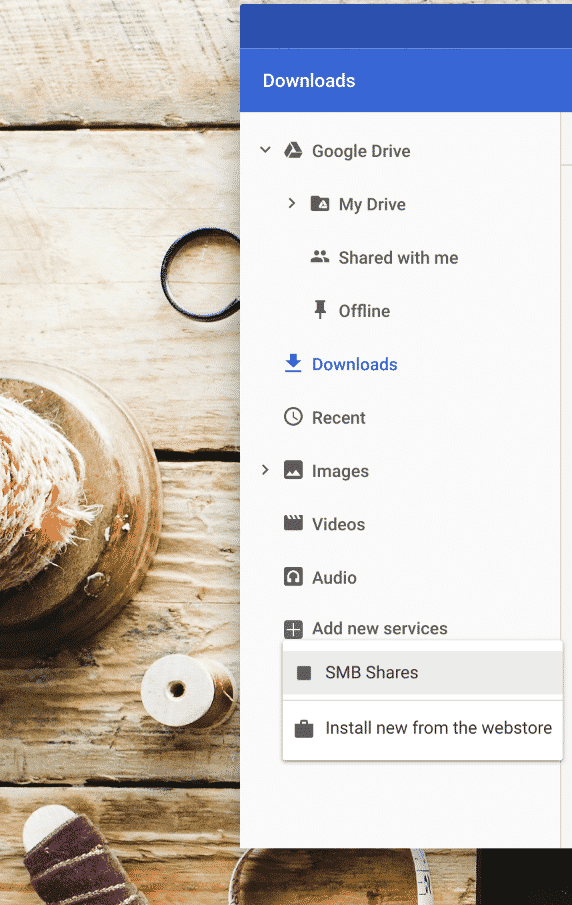
Task: Click the Google Drive triangle icon
Action: coord(293,151)
